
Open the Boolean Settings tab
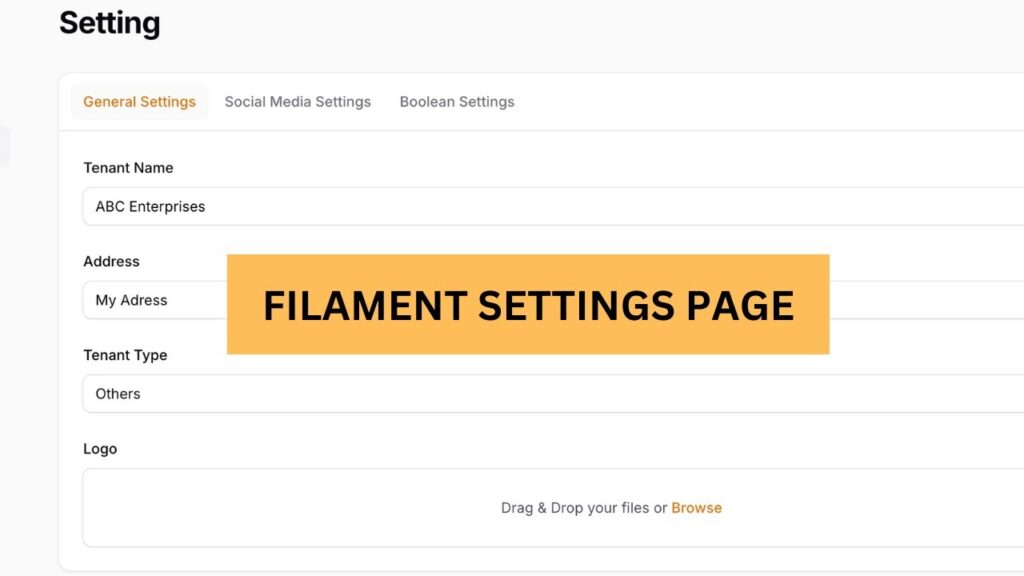pos(457,101)
